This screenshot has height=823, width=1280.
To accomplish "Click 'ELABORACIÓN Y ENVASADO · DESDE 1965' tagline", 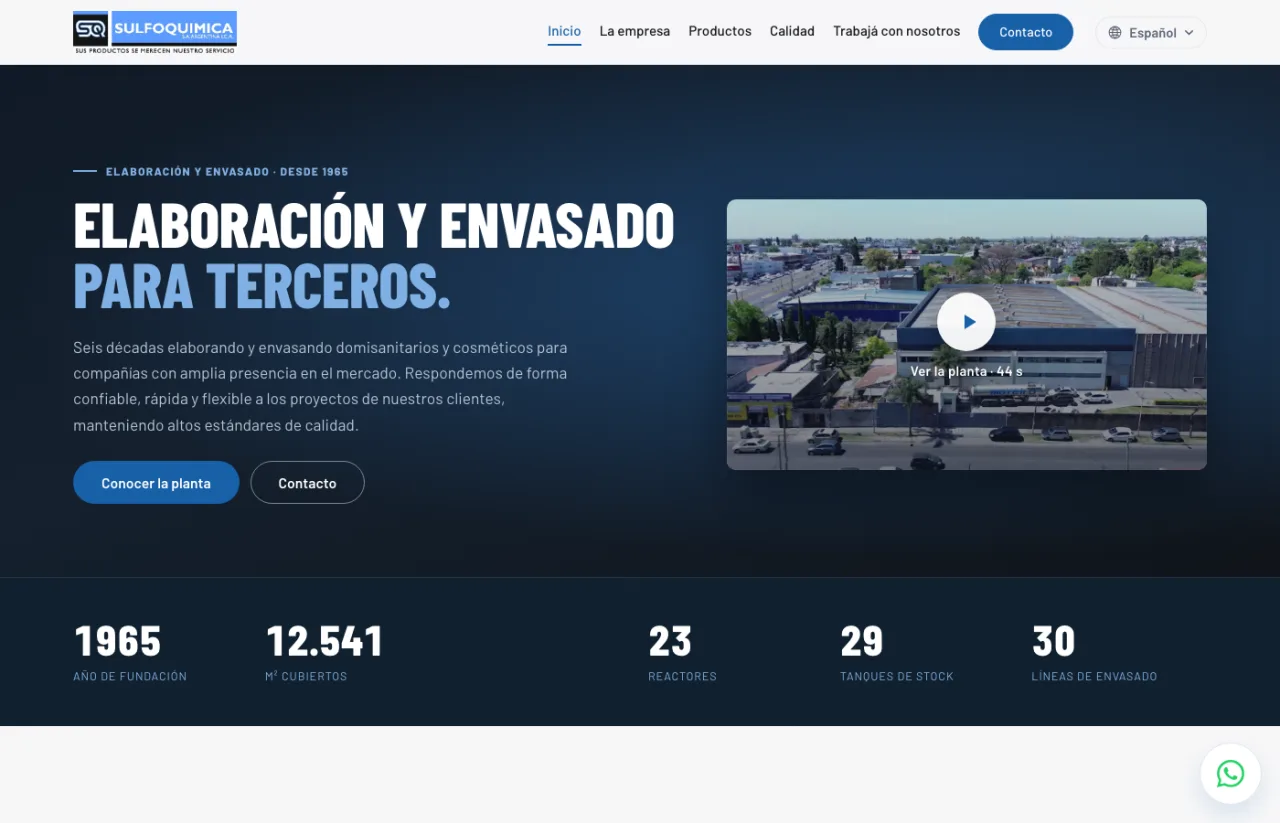I will (227, 172).
